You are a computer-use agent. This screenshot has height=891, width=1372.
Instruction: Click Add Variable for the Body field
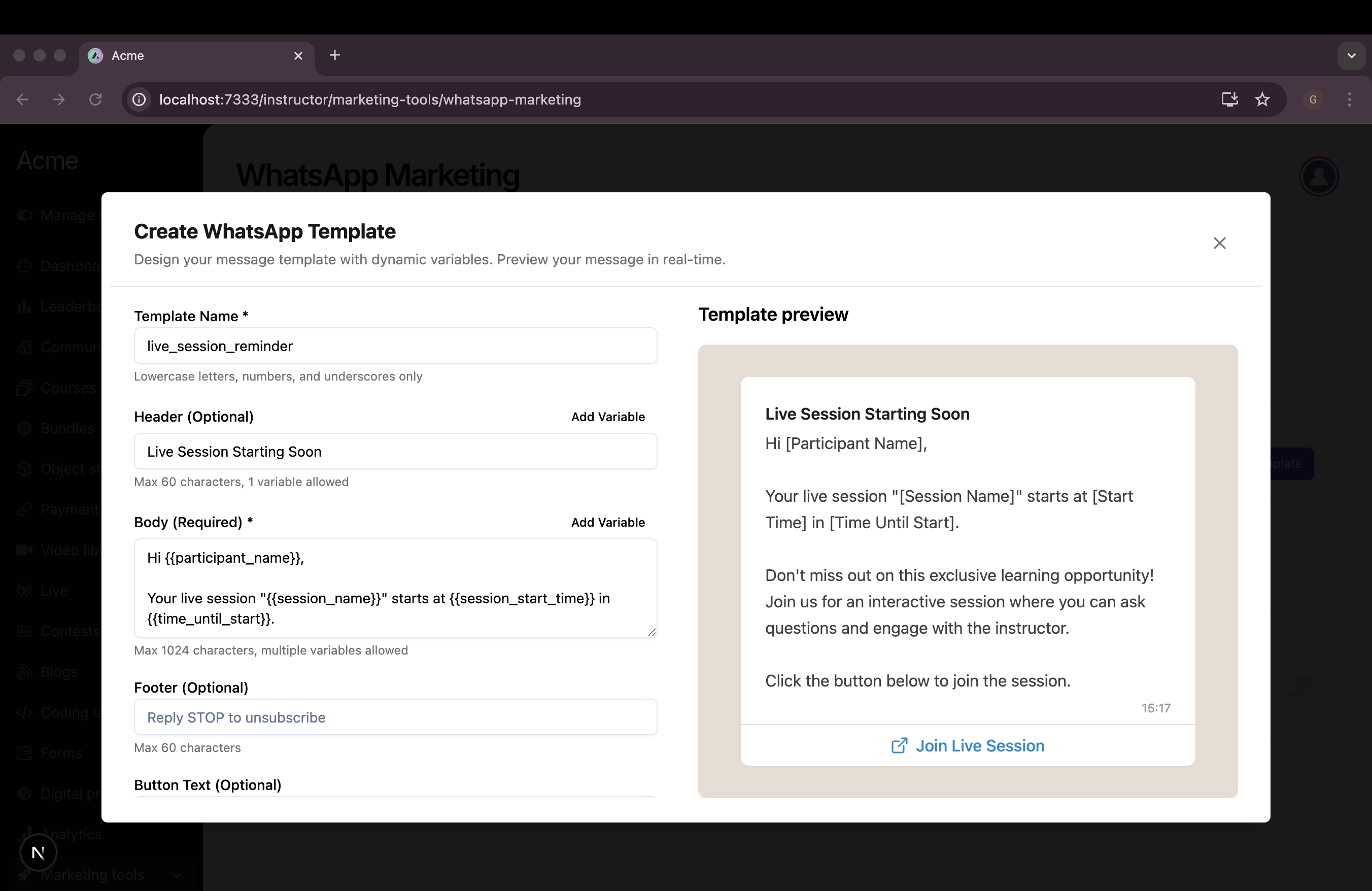click(x=607, y=522)
